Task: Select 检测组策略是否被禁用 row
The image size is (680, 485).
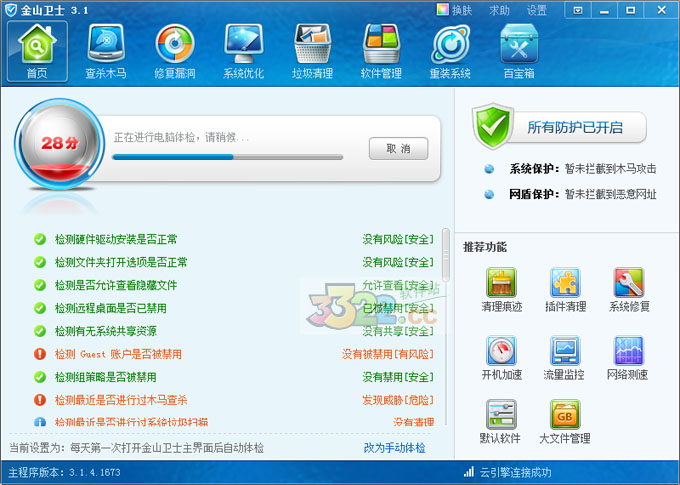Action: 233,377
